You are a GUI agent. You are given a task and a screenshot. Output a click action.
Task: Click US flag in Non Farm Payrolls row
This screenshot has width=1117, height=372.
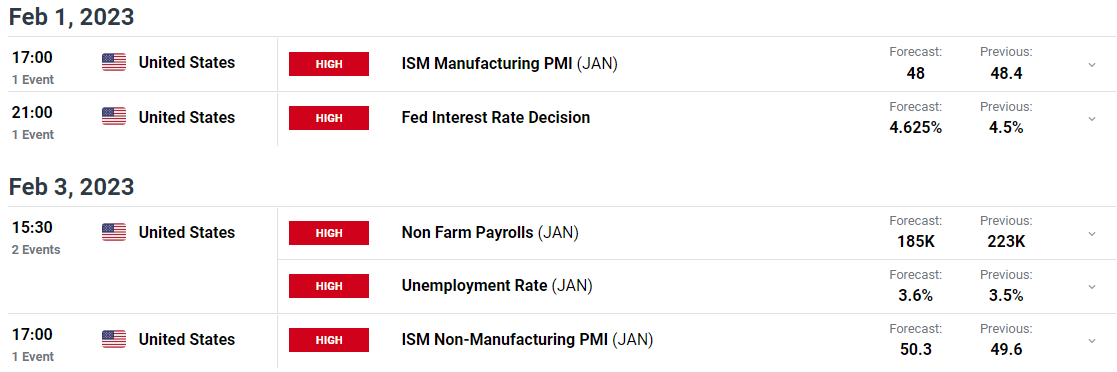click(114, 232)
